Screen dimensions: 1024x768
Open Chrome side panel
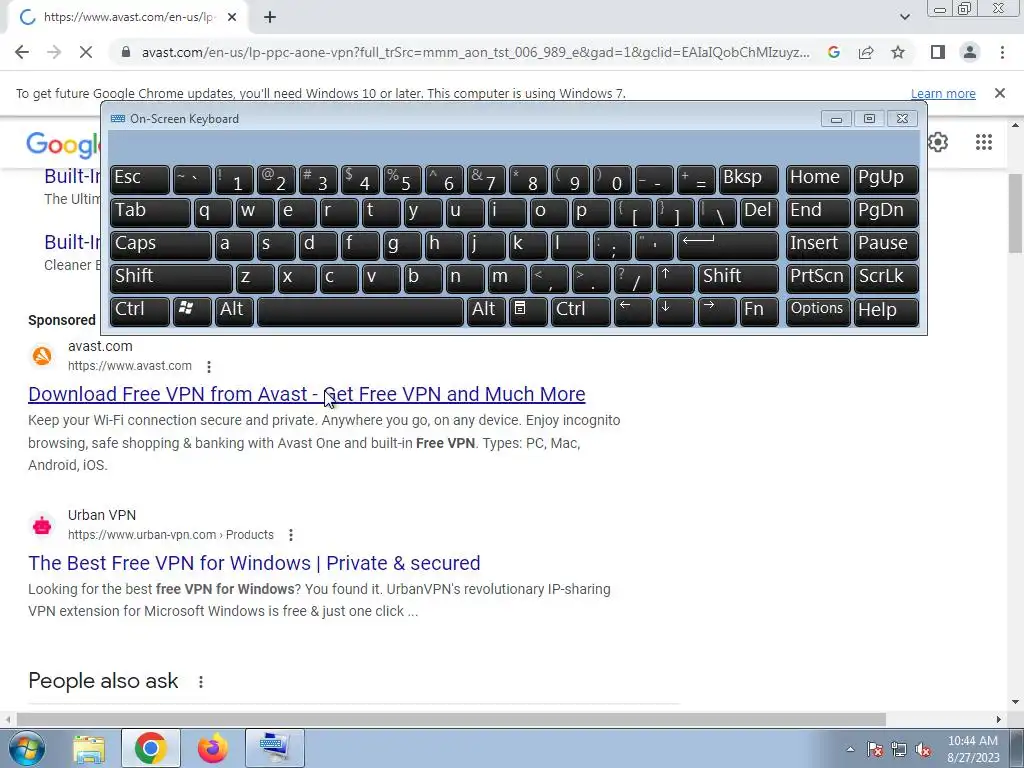click(938, 52)
